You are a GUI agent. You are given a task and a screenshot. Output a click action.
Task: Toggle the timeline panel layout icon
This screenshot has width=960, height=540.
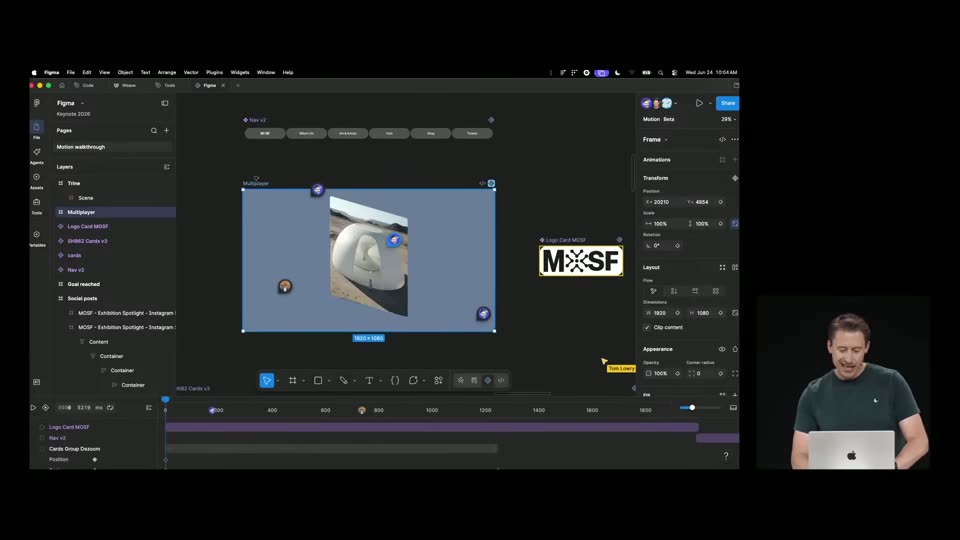[x=733, y=408]
